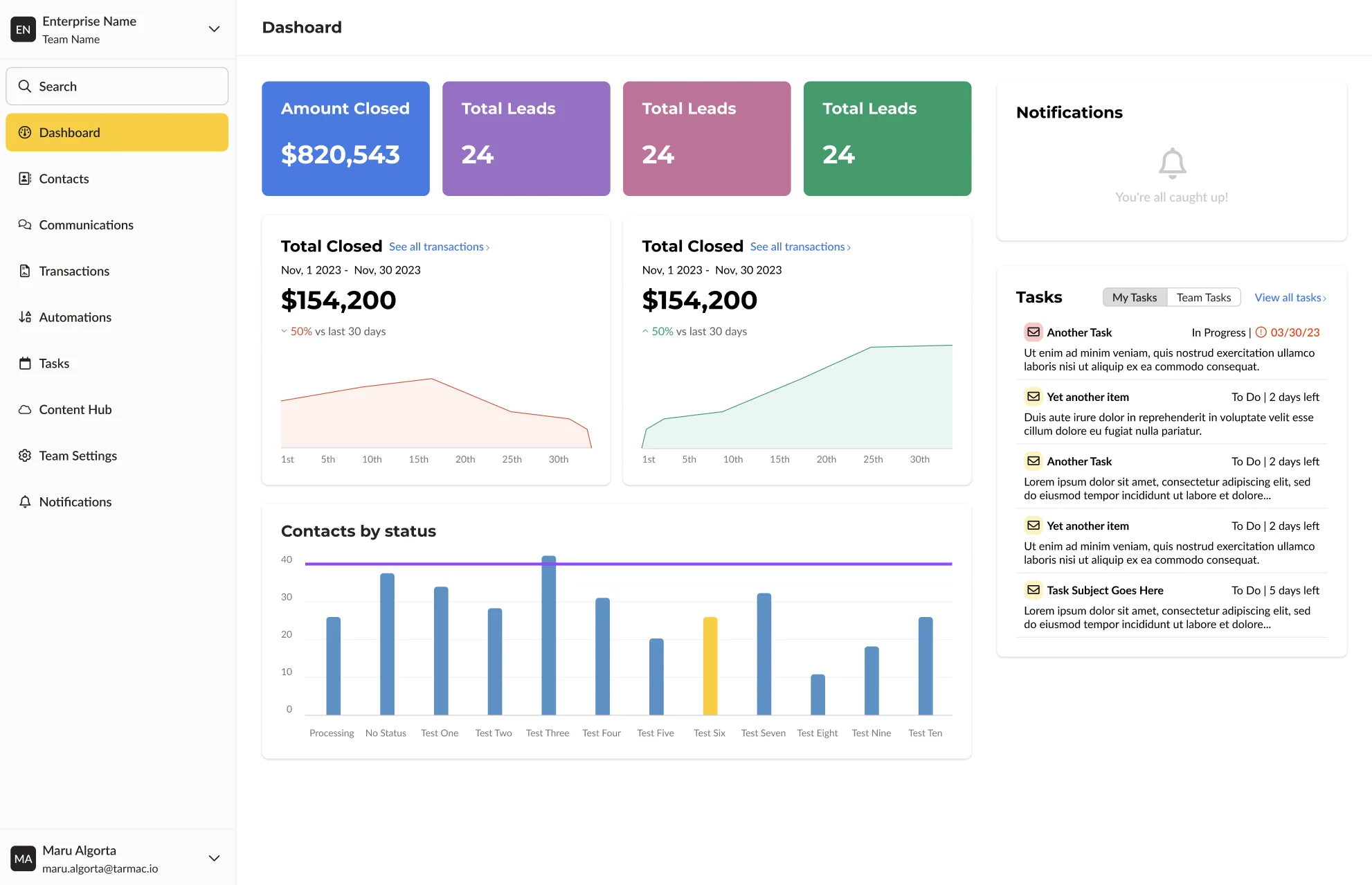The width and height of the screenshot is (1372, 885).
Task: Click the Notifications bell icon in sidebar
Action: [x=25, y=502]
